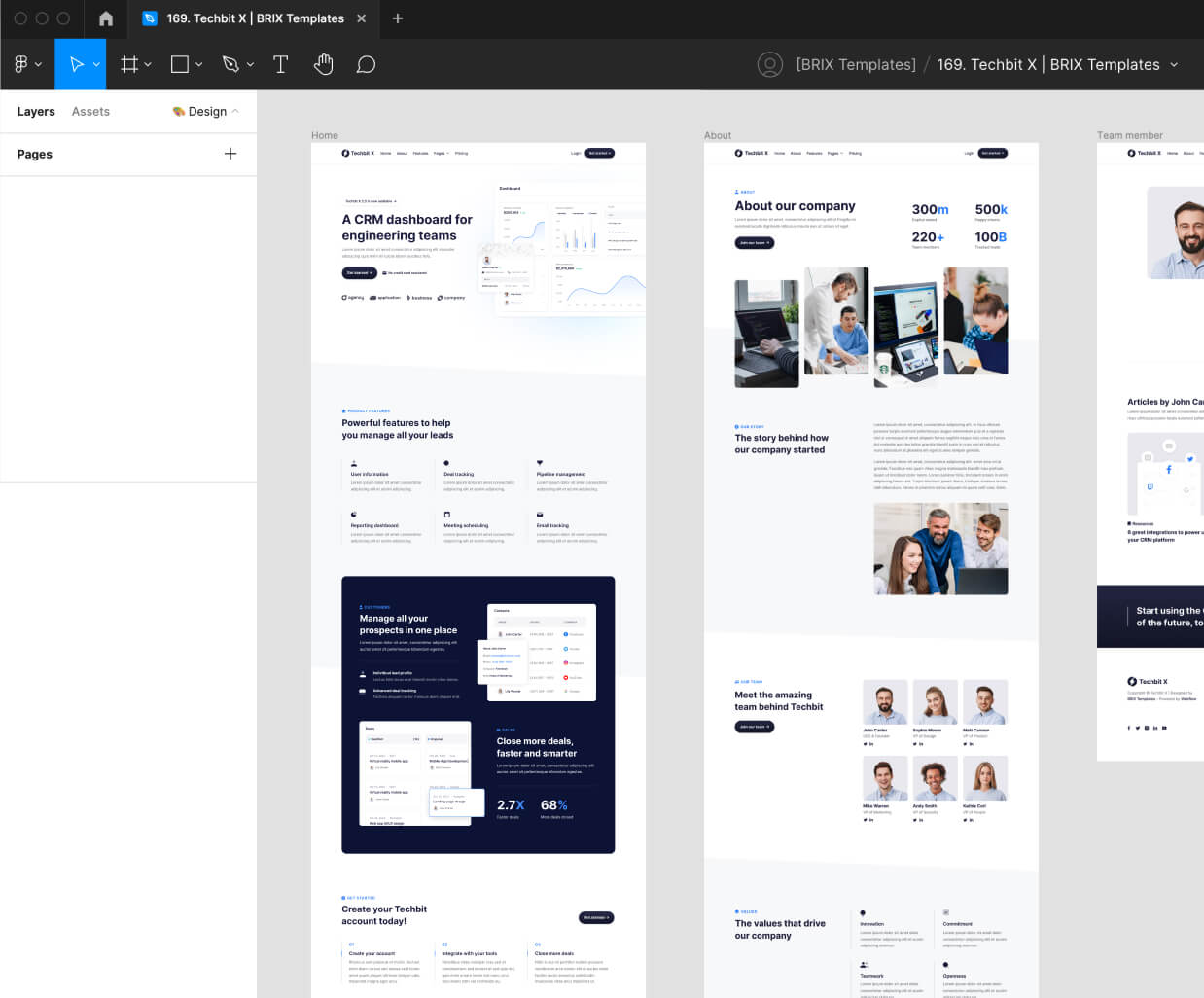Click the Figma logo on the file tab
1204x998 pixels.
[x=149, y=18]
